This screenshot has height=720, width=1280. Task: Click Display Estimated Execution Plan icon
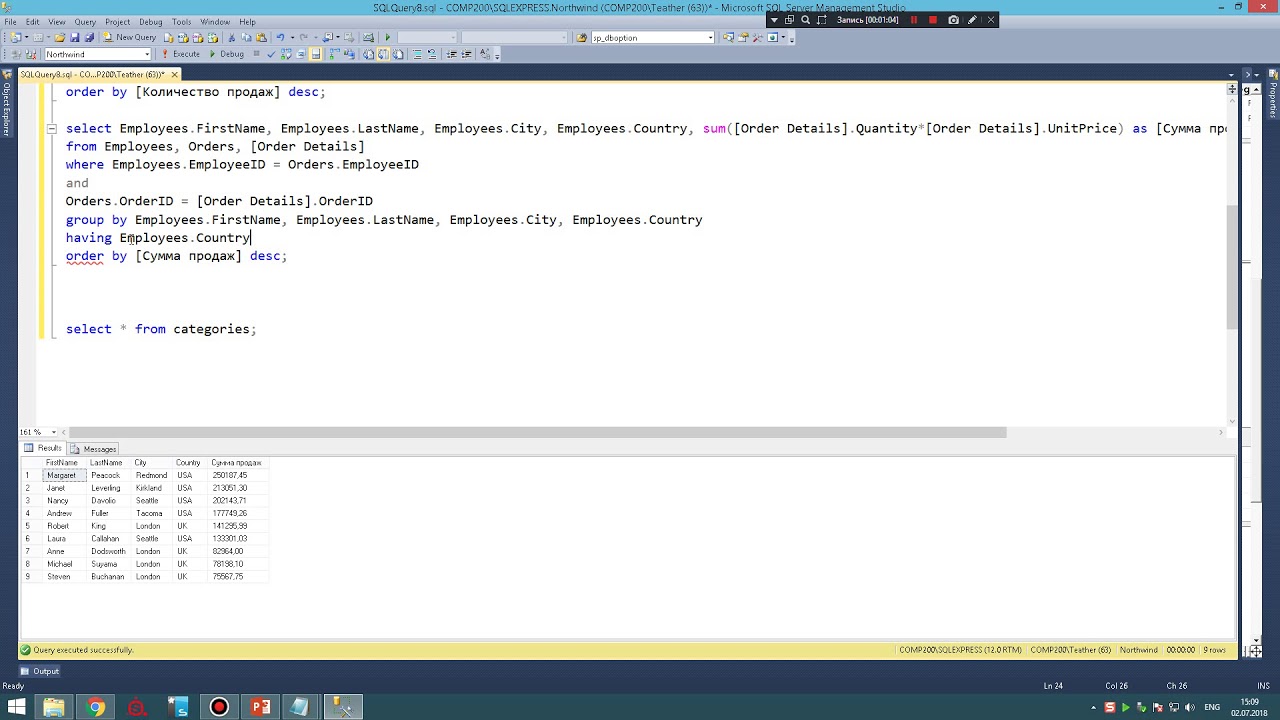pyautogui.click(x=286, y=54)
